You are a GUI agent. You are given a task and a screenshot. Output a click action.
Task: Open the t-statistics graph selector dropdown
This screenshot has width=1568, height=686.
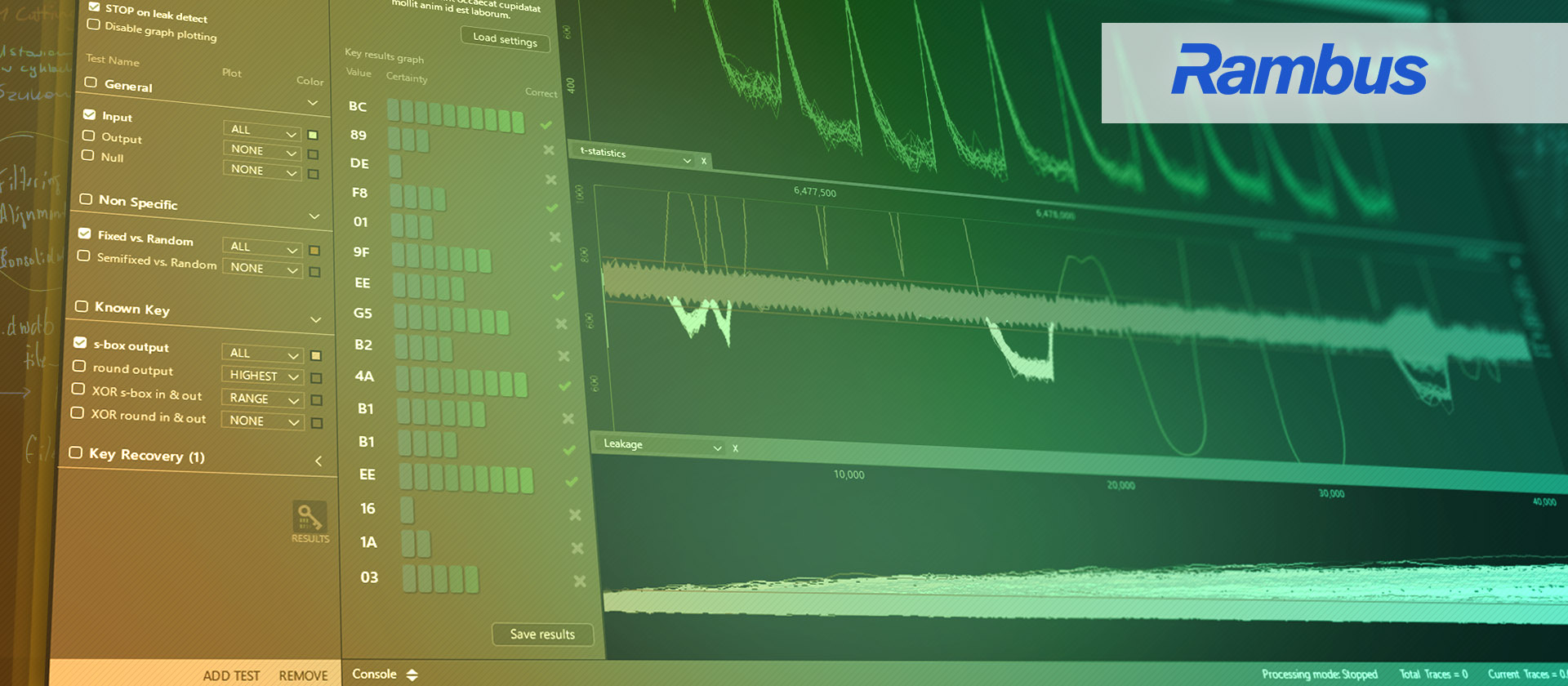[x=635, y=155]
